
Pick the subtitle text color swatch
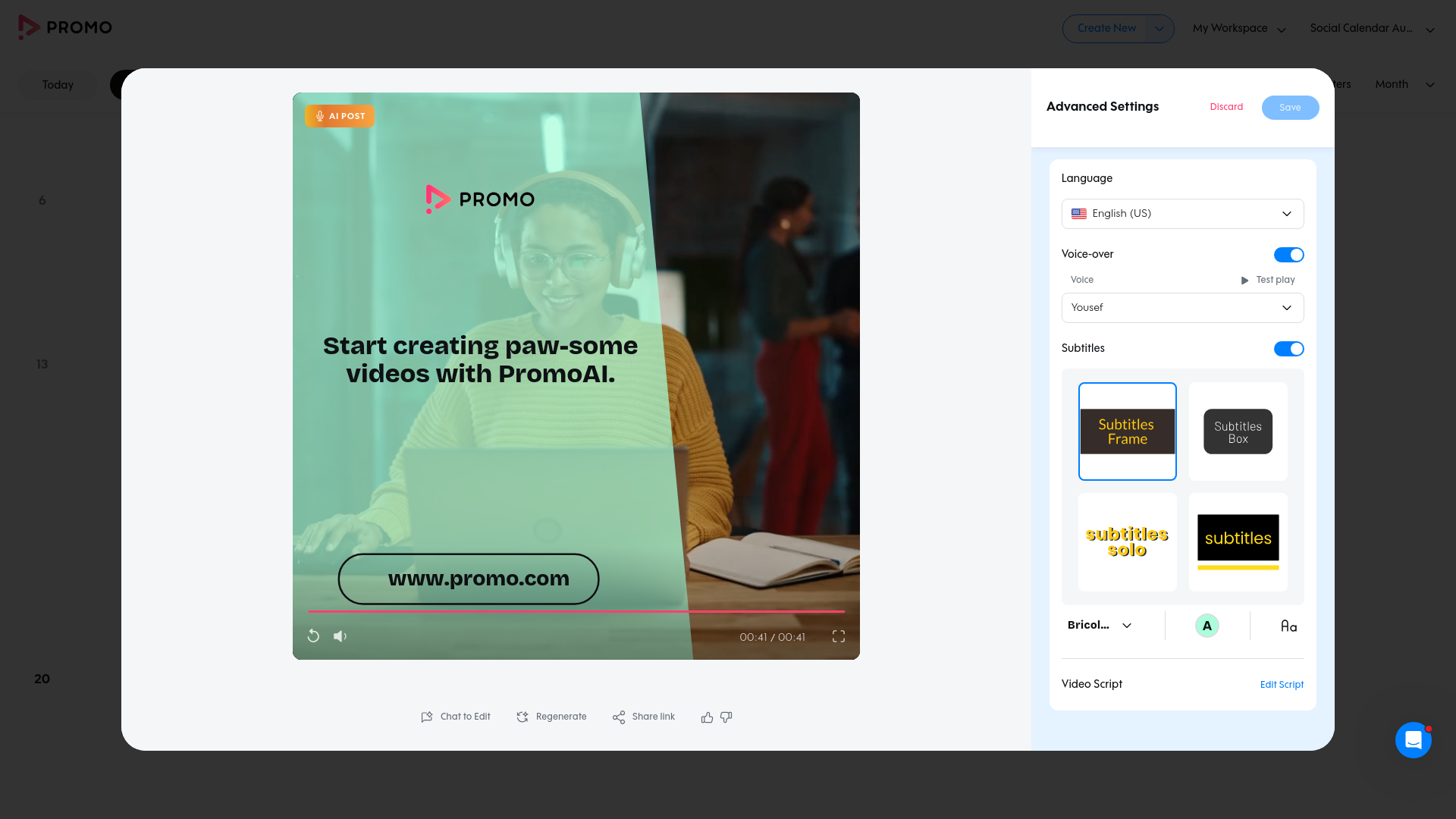coord(1207,626)
